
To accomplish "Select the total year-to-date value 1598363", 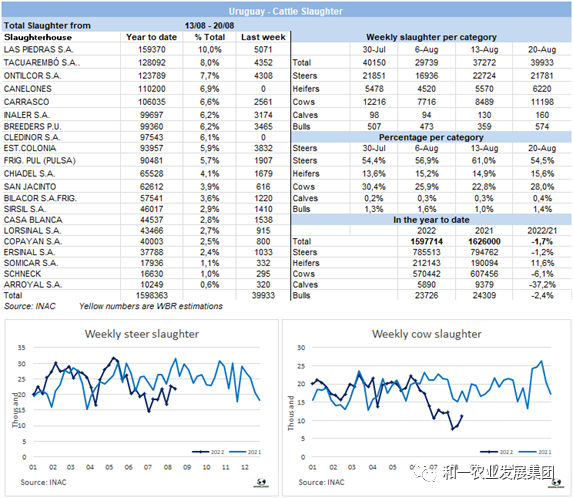I will pos(152,295).
